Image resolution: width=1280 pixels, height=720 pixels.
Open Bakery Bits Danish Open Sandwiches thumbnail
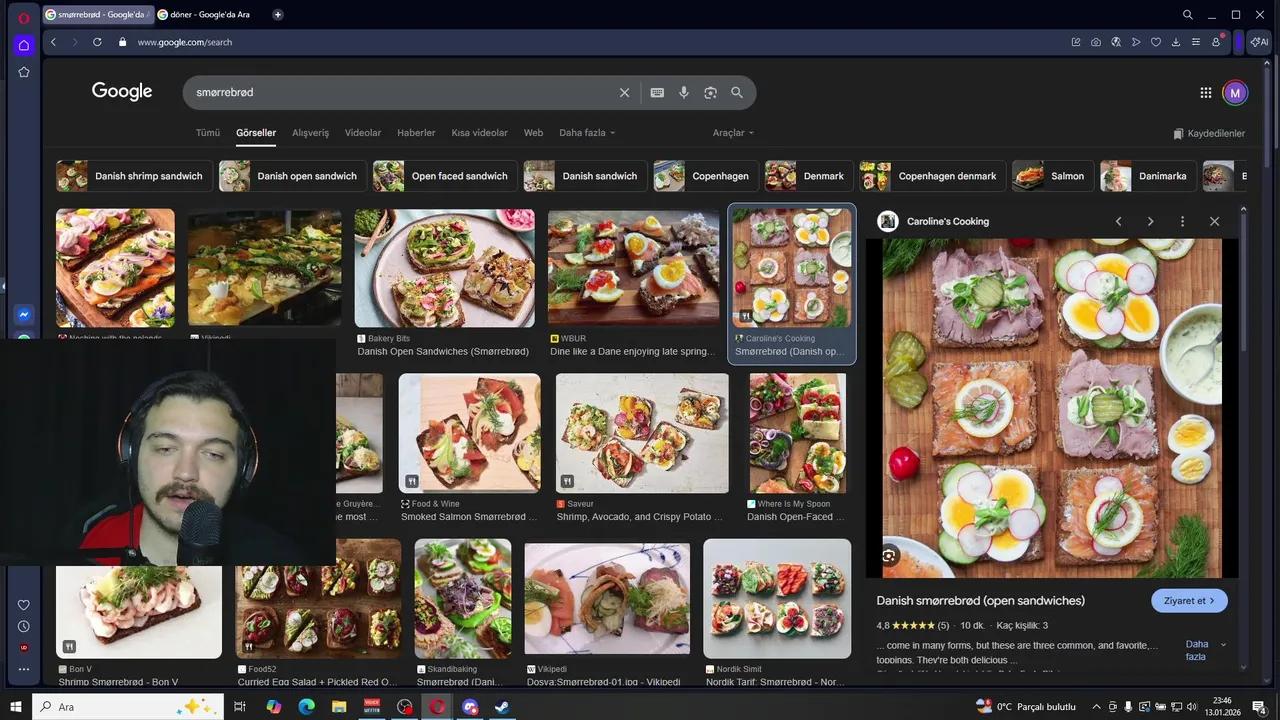click(x=444, y=268)
